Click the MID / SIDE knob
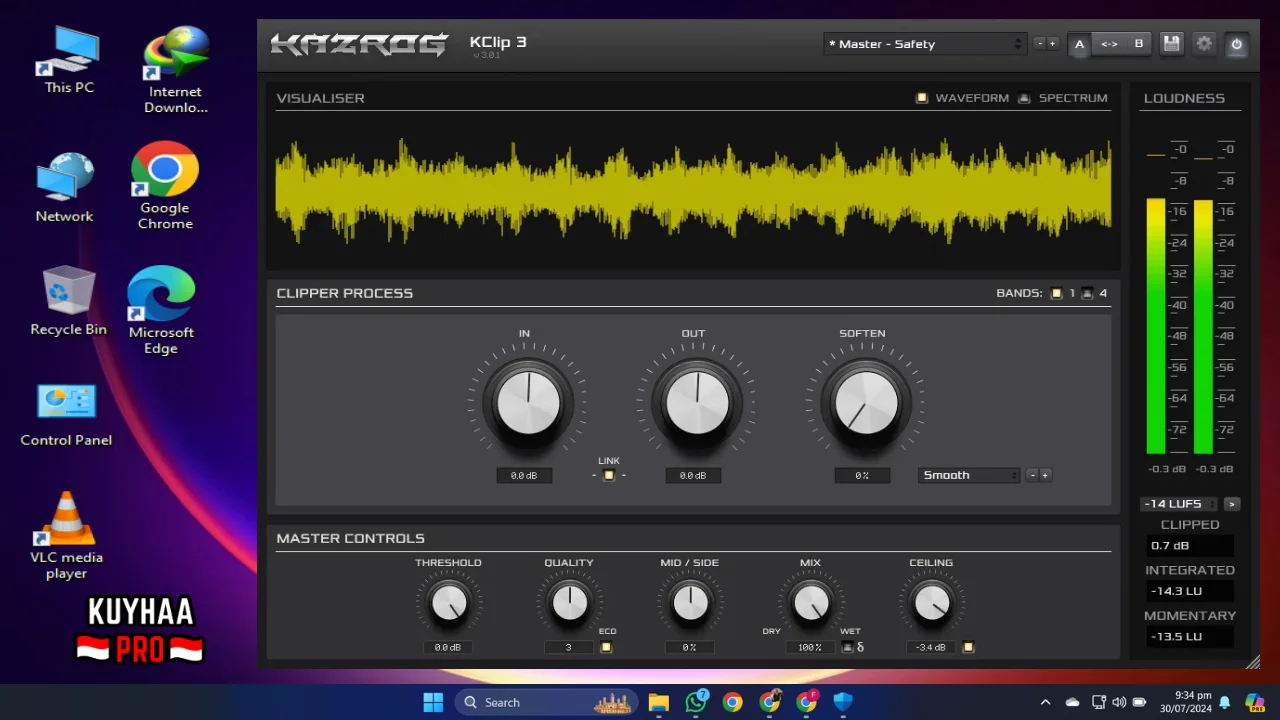 pos(690,603)
